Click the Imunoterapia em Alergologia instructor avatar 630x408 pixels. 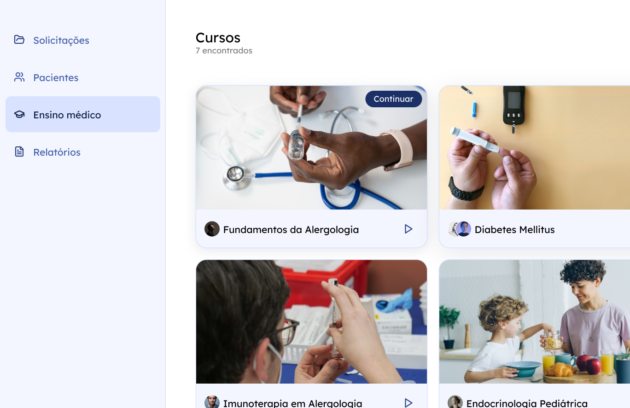212,402
